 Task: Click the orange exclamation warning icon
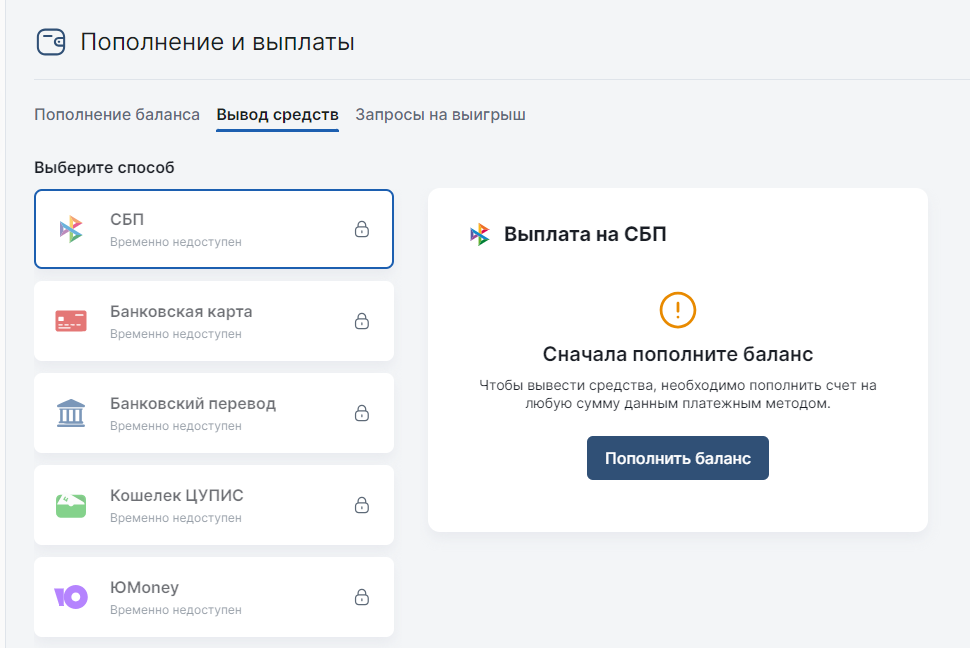click(678, 310)
